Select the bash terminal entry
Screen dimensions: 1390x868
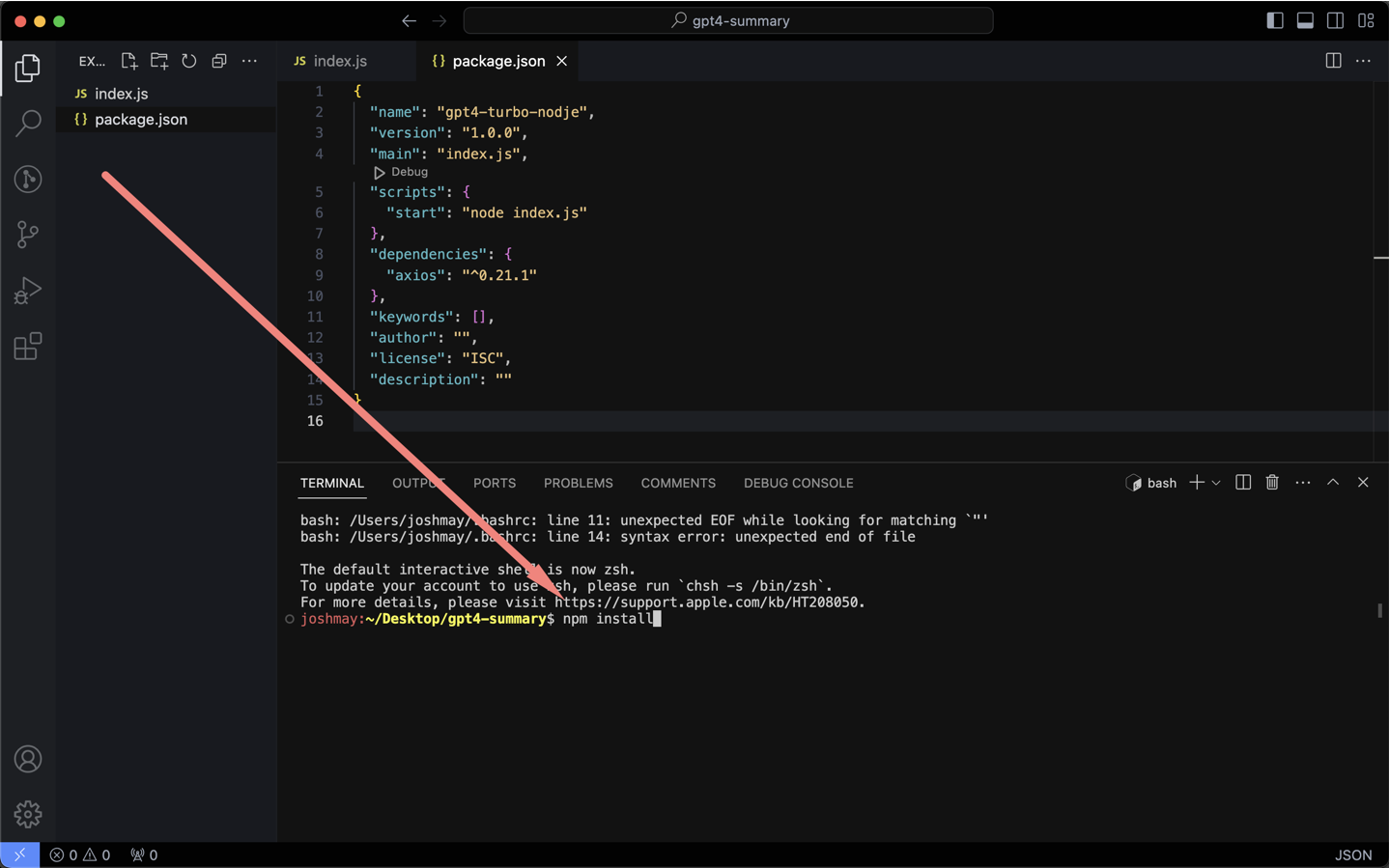1151,483
